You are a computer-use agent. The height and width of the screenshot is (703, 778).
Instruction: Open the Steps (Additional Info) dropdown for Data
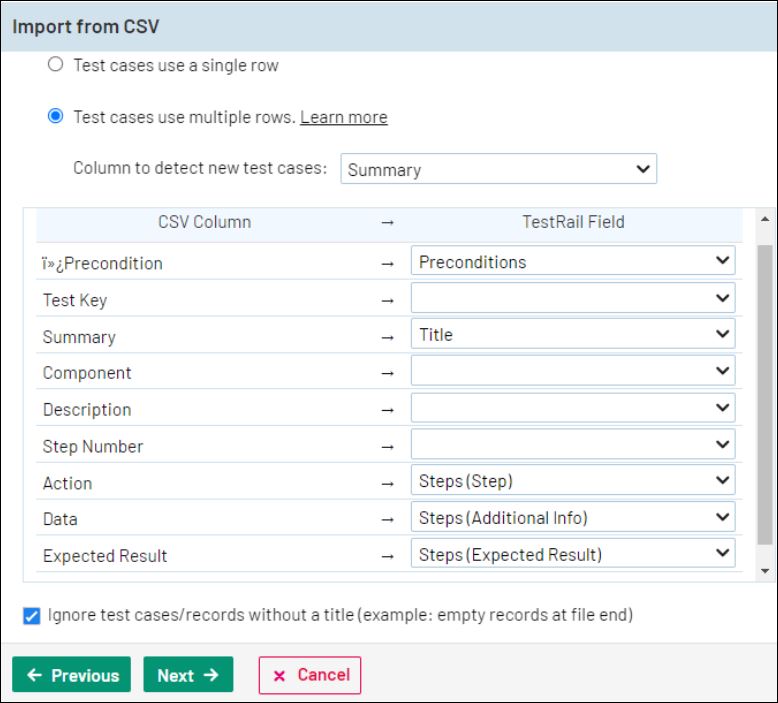pyautogui.click(x=572, y=518)
